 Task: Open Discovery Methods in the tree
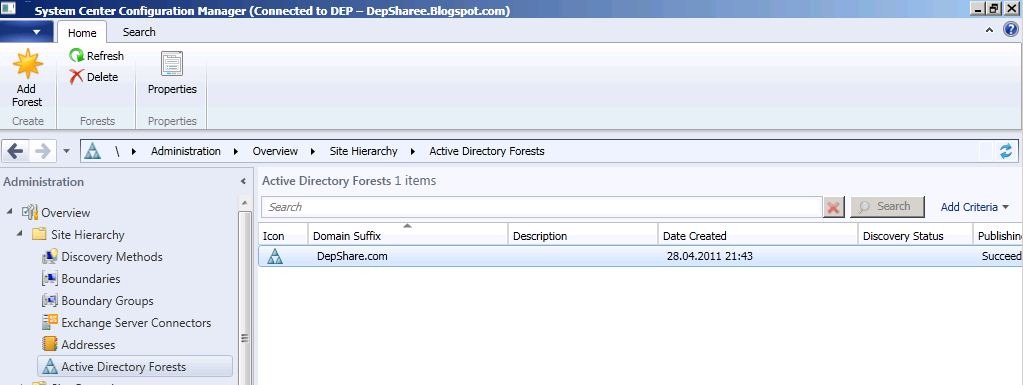(112, 257)
